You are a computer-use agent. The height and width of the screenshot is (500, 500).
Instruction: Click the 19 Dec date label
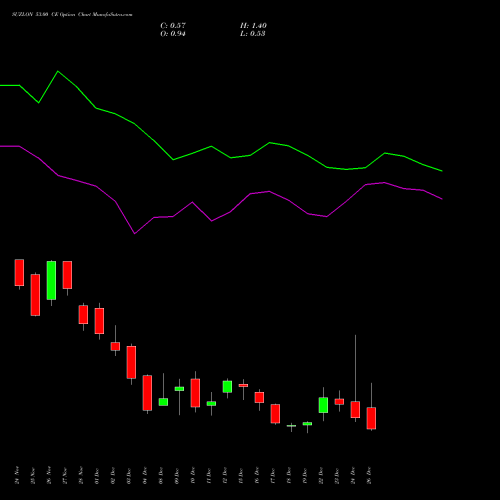click(305, 475)
